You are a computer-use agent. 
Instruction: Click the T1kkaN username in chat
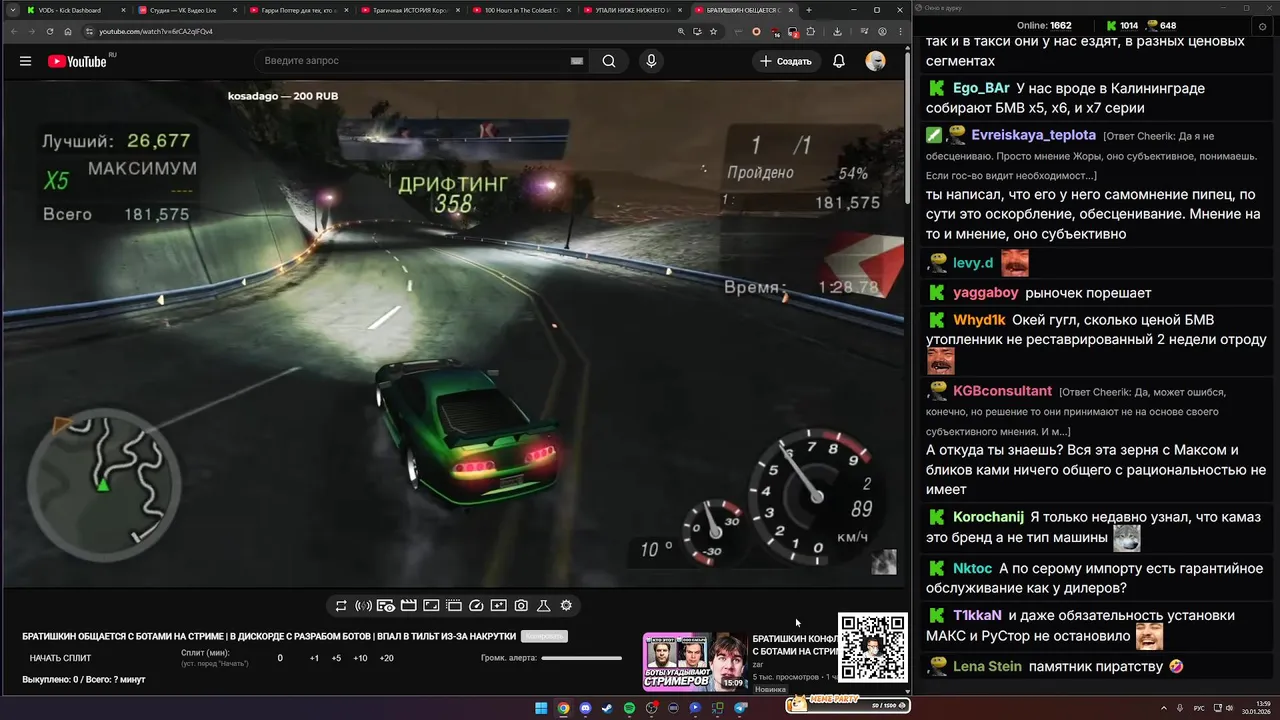coord(978,616)
